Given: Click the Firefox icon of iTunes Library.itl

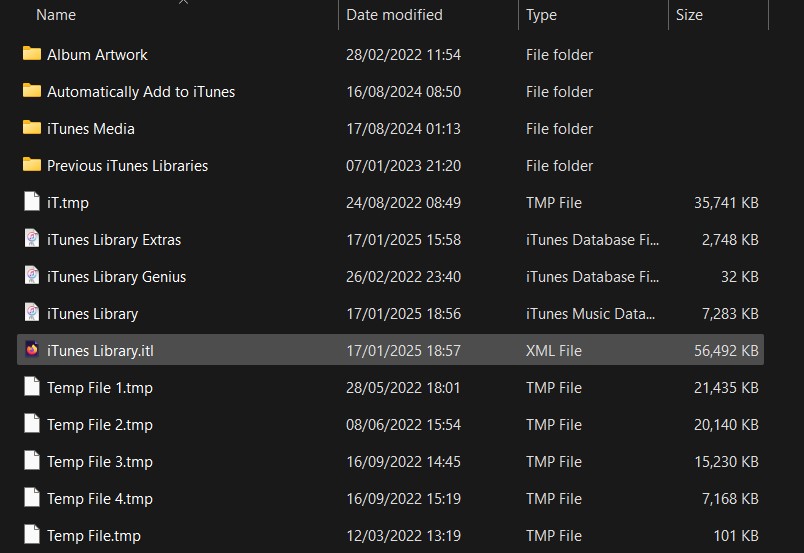Looking at the screenshot, I should pyautogui.click(x=32, y=349).
